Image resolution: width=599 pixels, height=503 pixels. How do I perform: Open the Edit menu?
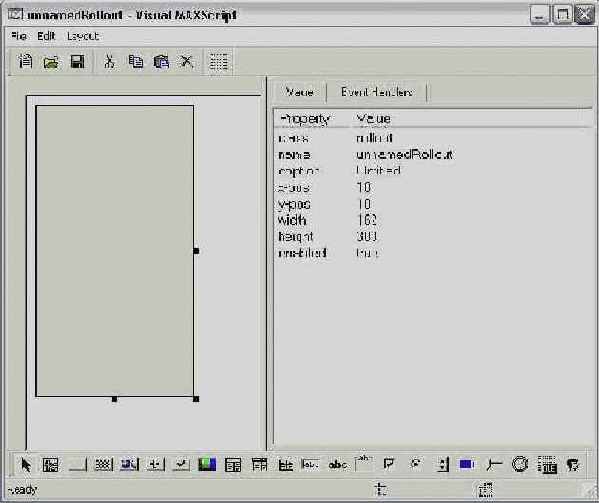pos(46,36)
